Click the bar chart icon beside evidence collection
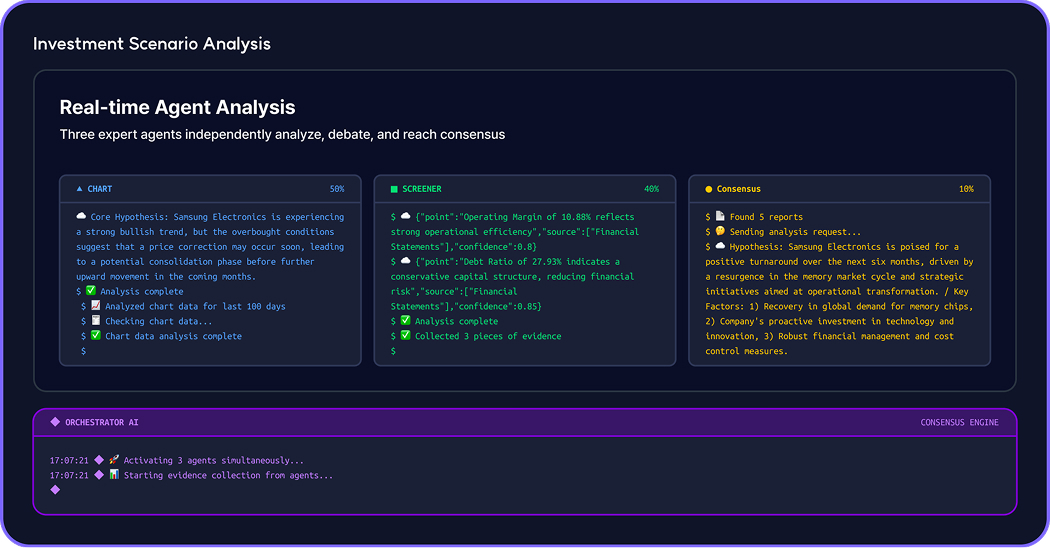 click(x=114, y=475)
